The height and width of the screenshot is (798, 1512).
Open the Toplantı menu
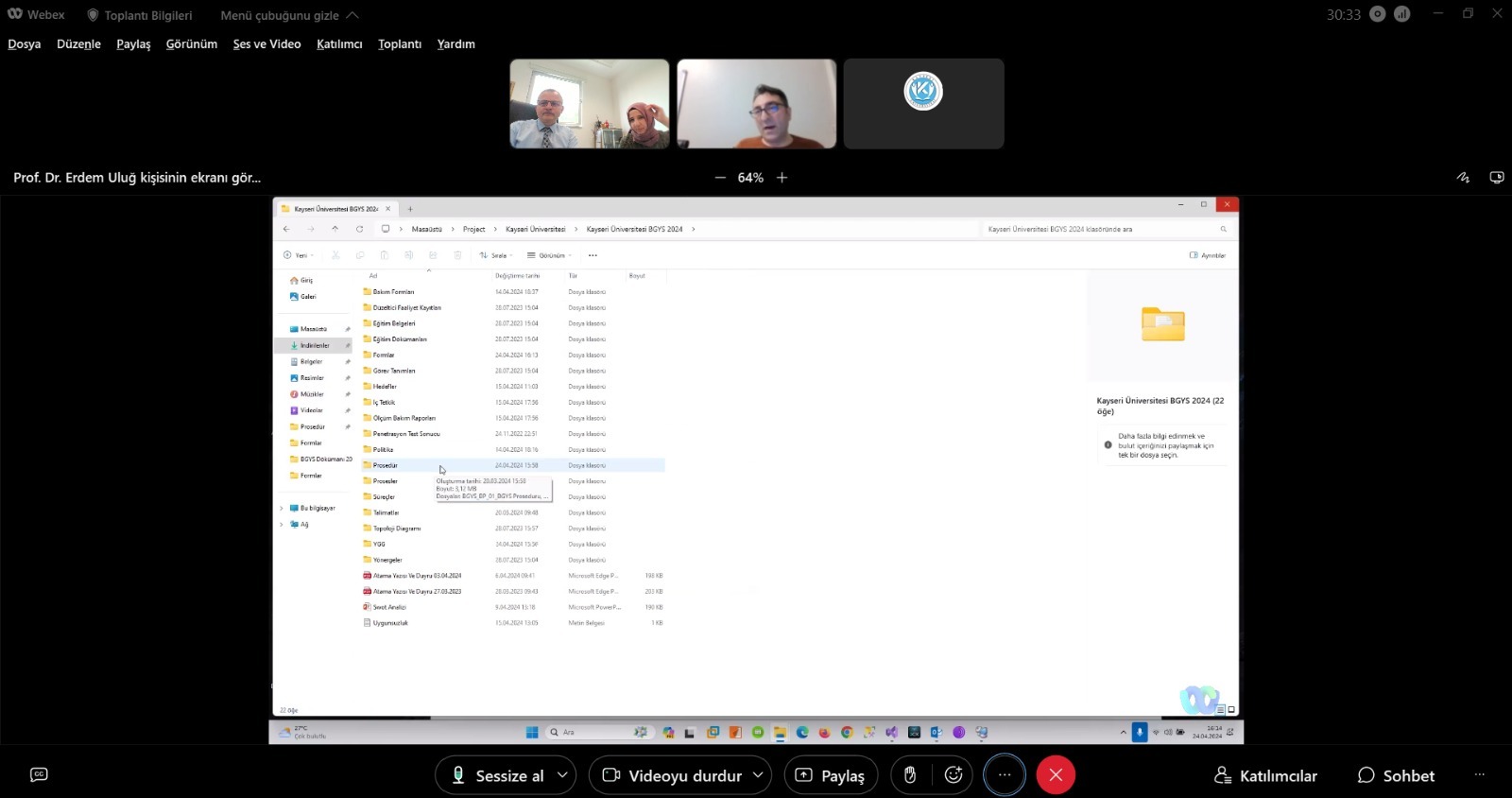click(400, 43)
